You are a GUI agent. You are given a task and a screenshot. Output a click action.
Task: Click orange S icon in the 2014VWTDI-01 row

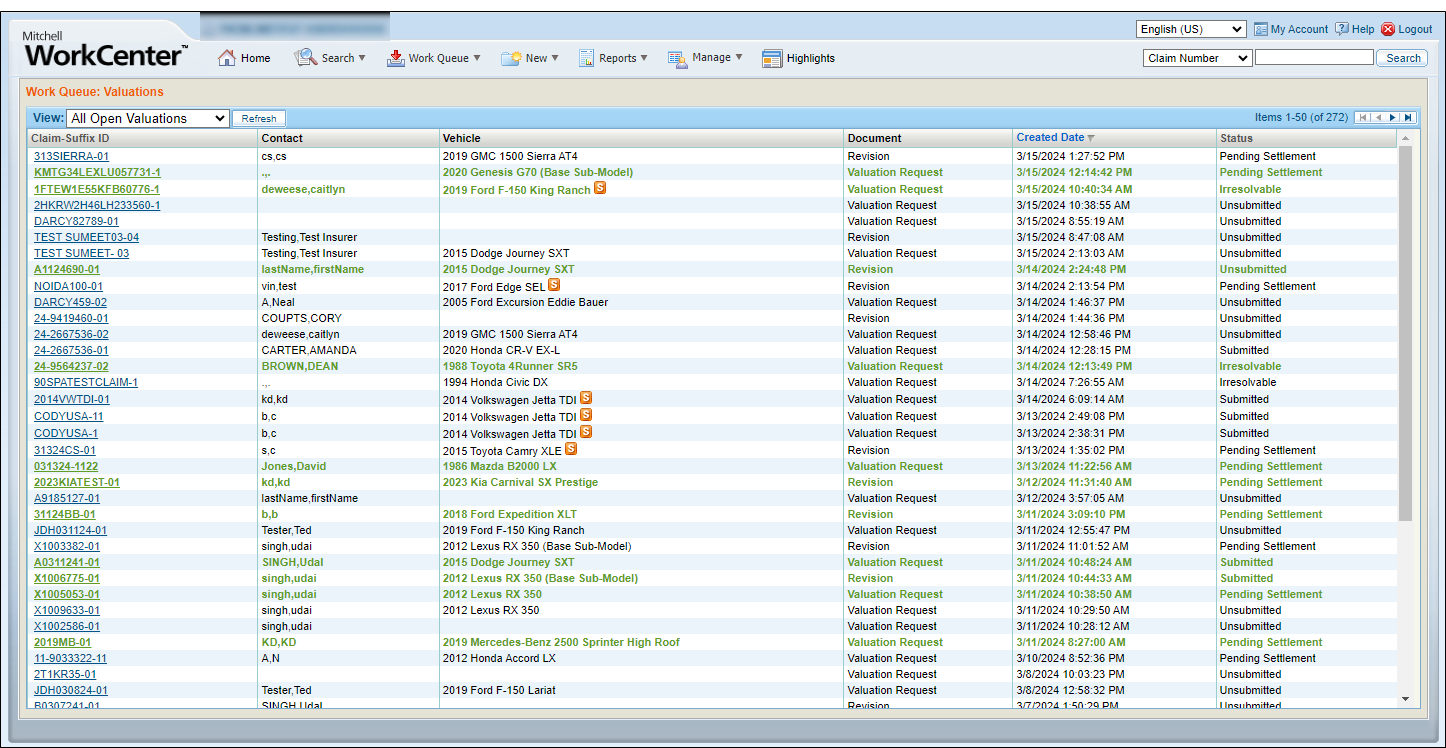point(587,398)
